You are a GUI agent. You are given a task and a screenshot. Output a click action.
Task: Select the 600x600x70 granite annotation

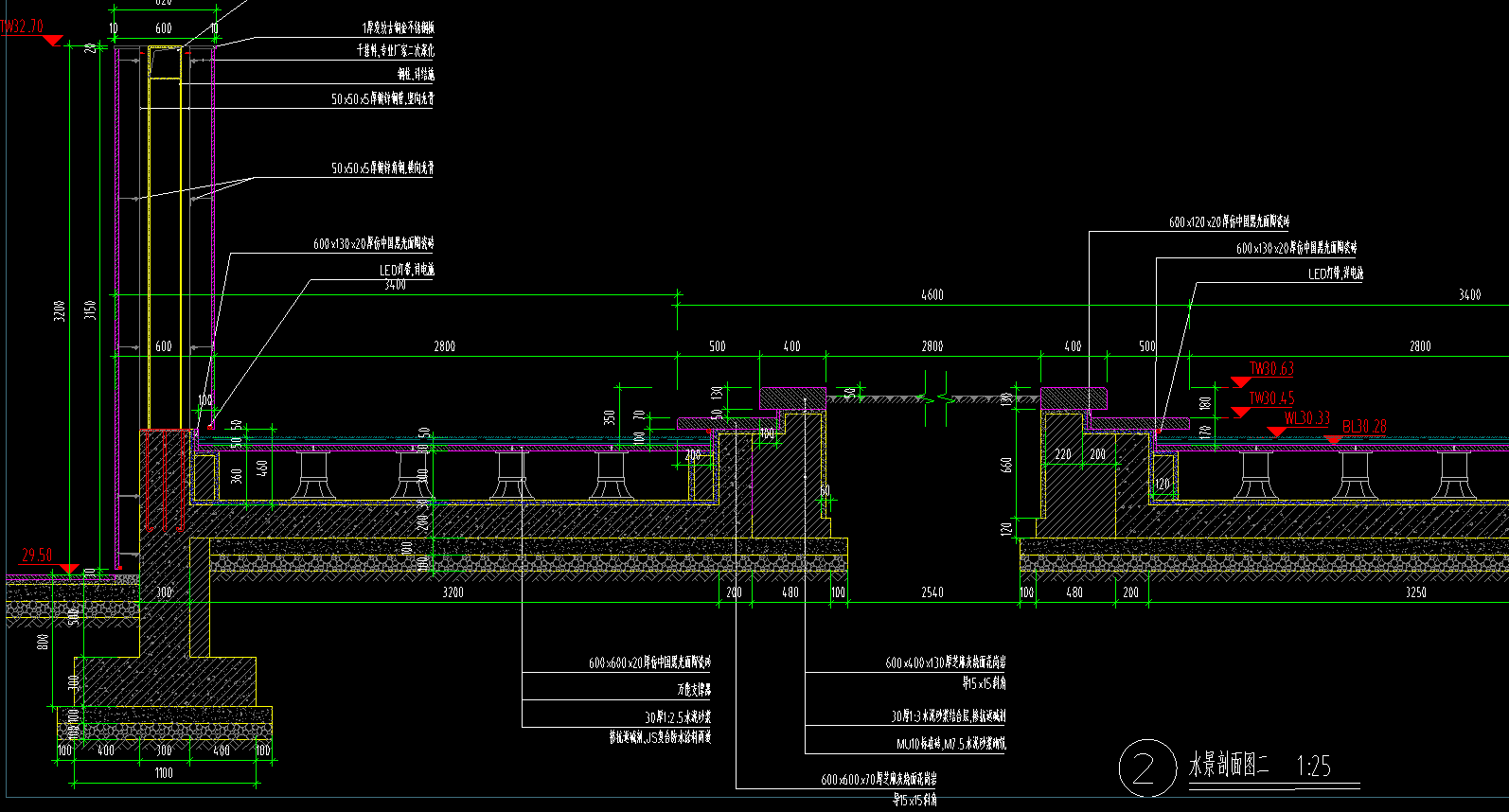pyautogui.click(x=879, y=780)
